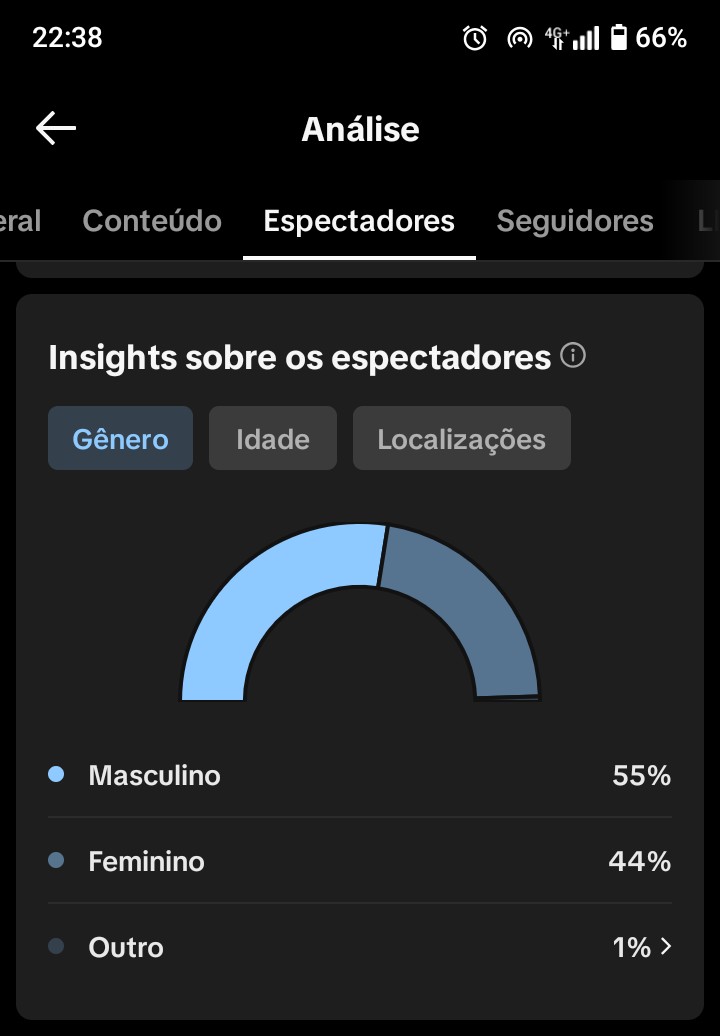Switch to the Conteúdo tab
720x1036 pixels.
click(x=152, y=221)
